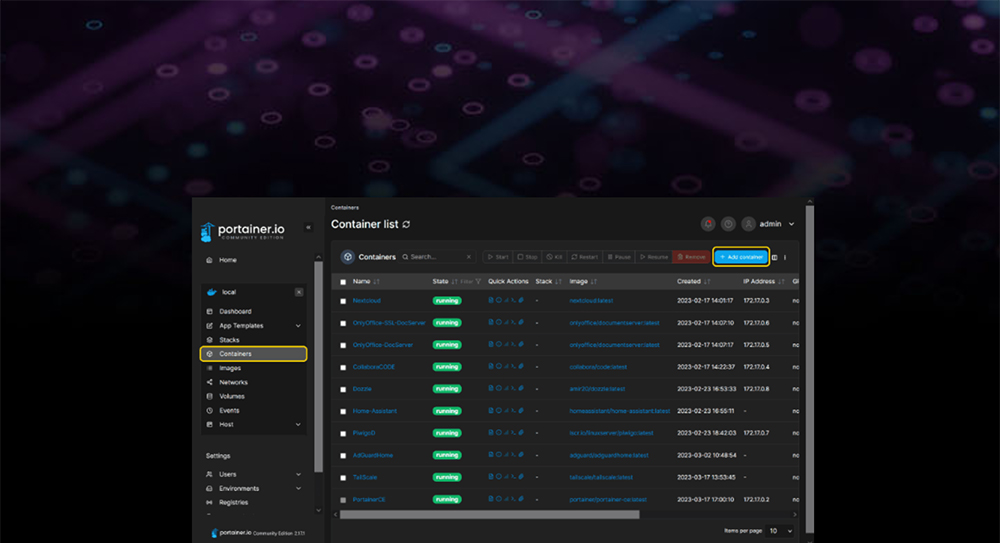Image resolution: width=1000 pixels, height=543 pixels.
Task: Open Events in the sidebar
Action: point(229,411)
